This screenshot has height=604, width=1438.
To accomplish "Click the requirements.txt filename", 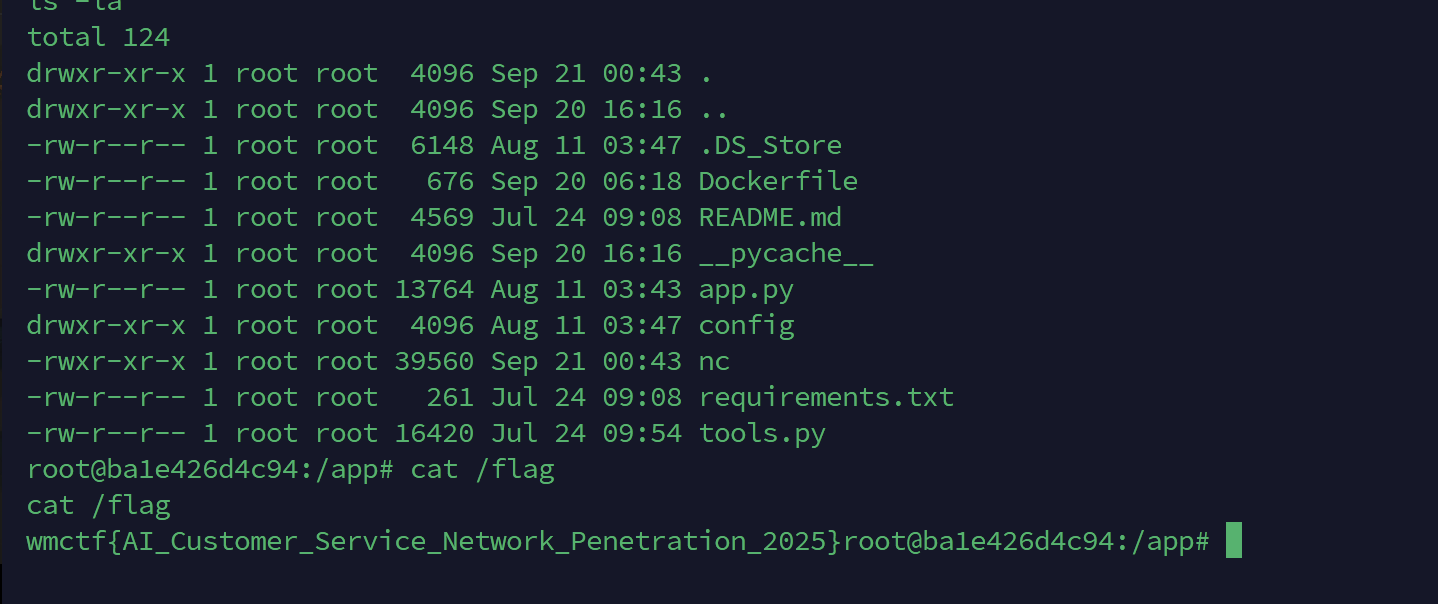I will 826,397.
